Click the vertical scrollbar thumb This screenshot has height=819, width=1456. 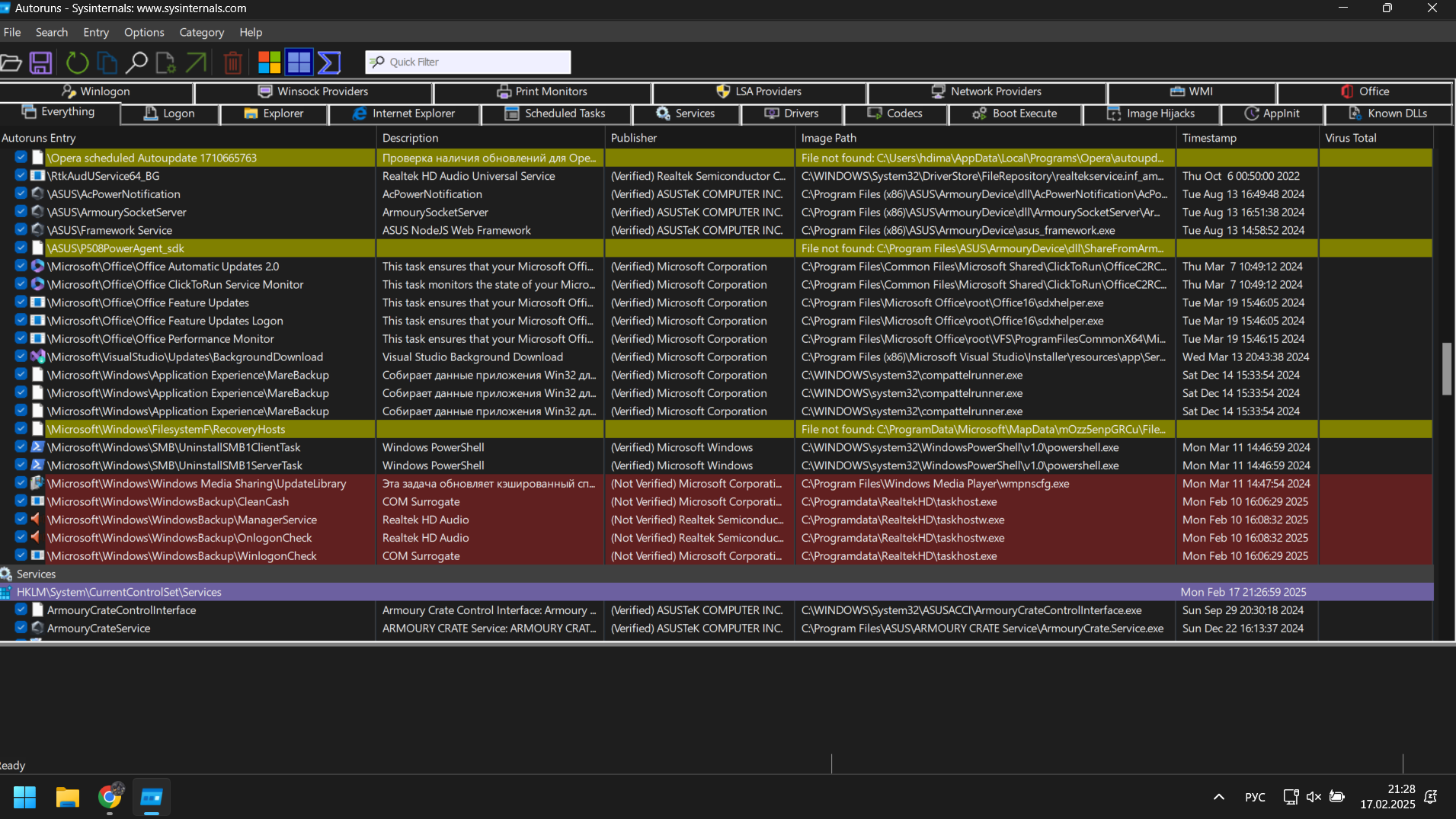[1446, 370]
